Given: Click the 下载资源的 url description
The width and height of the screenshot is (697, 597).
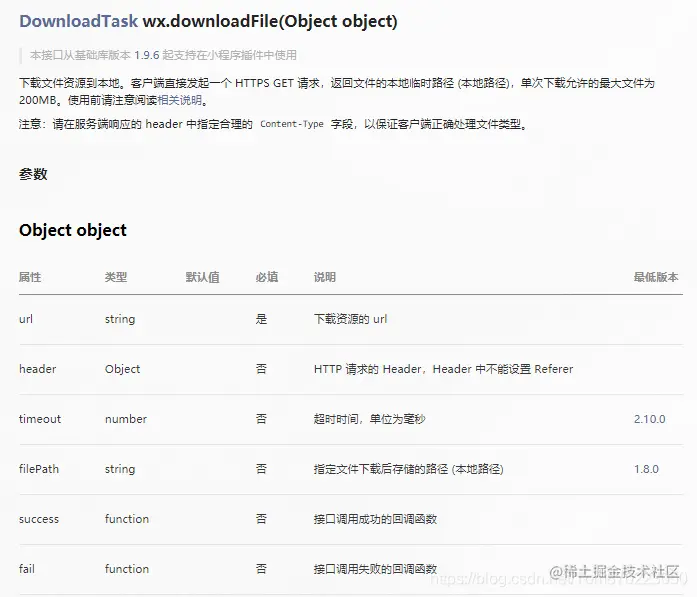Looking at the screenshot, I should point(351,319).
